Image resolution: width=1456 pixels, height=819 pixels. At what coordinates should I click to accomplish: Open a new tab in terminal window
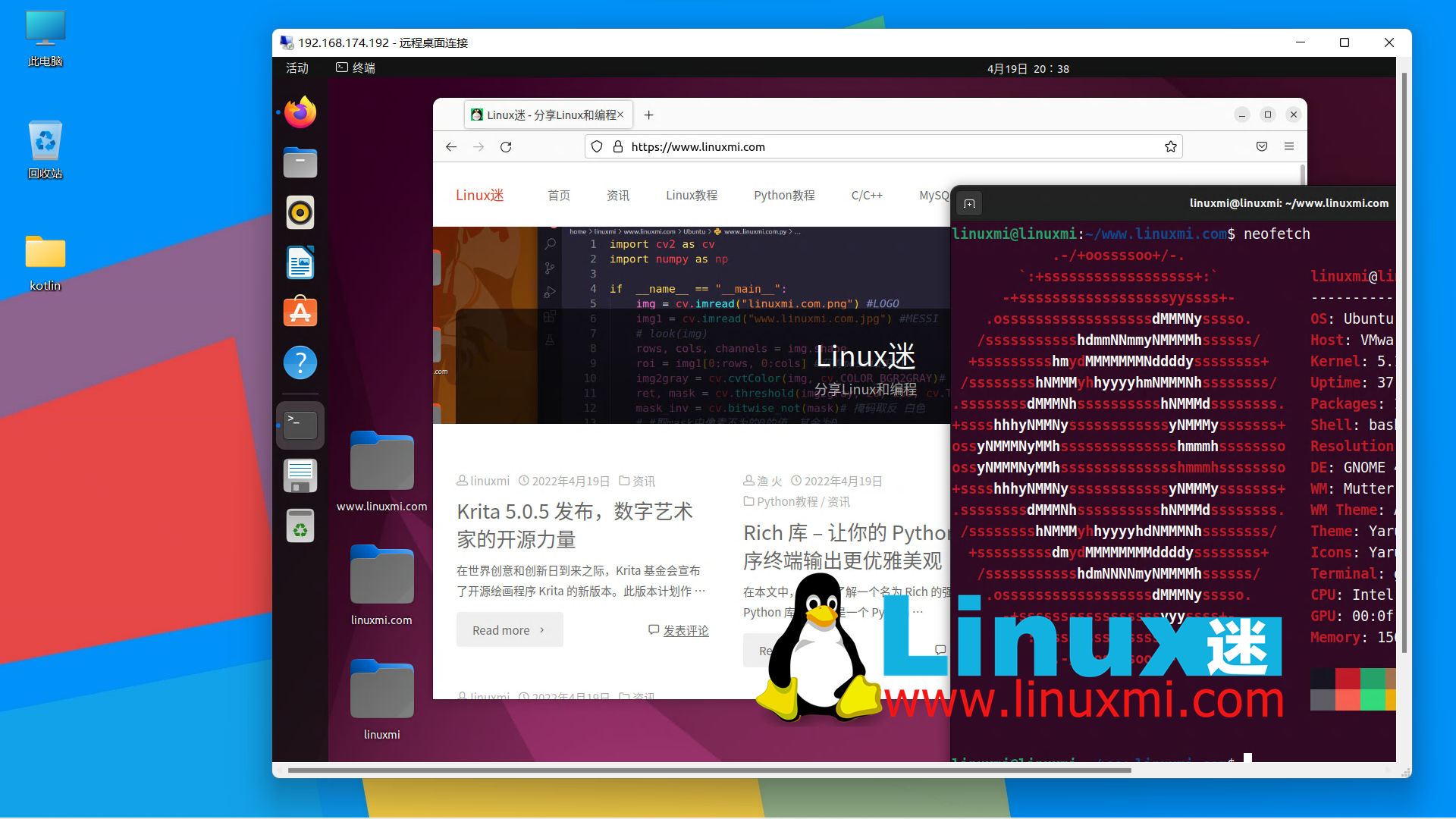pos(969,203)
